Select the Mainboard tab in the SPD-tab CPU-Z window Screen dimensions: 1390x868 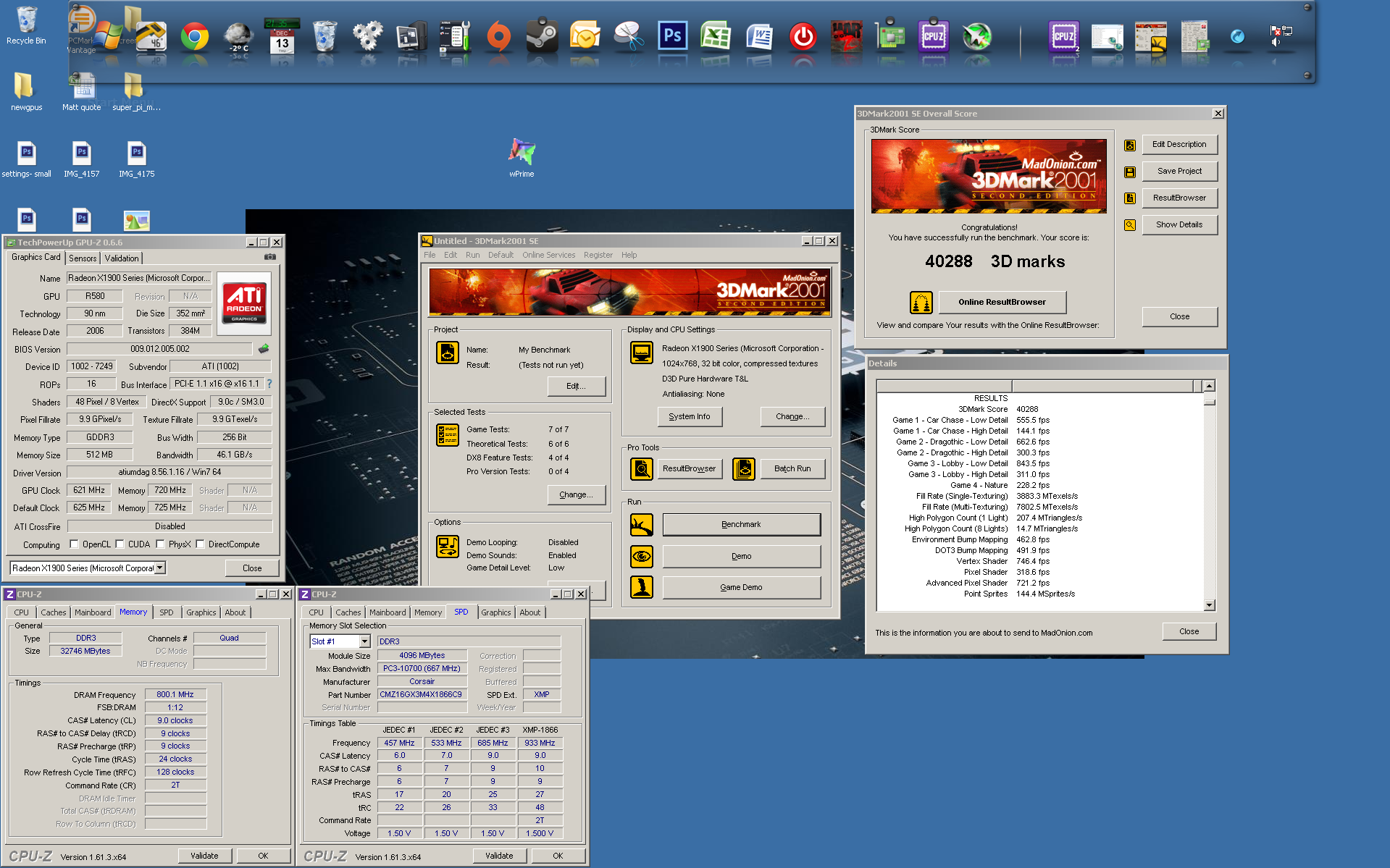(x=388, y=612)
